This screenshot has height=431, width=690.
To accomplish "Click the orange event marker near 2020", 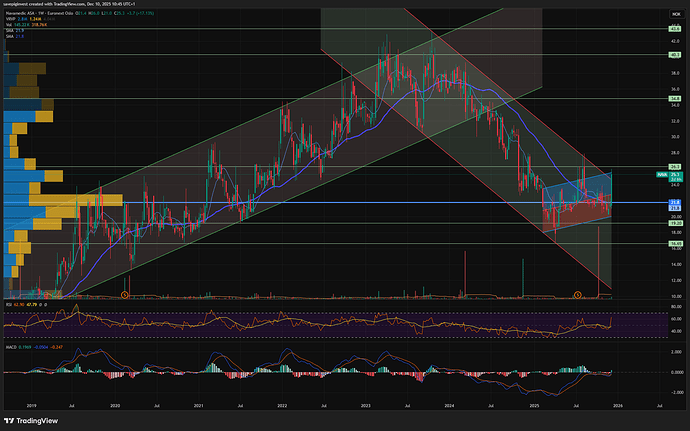I will (124, 294).
